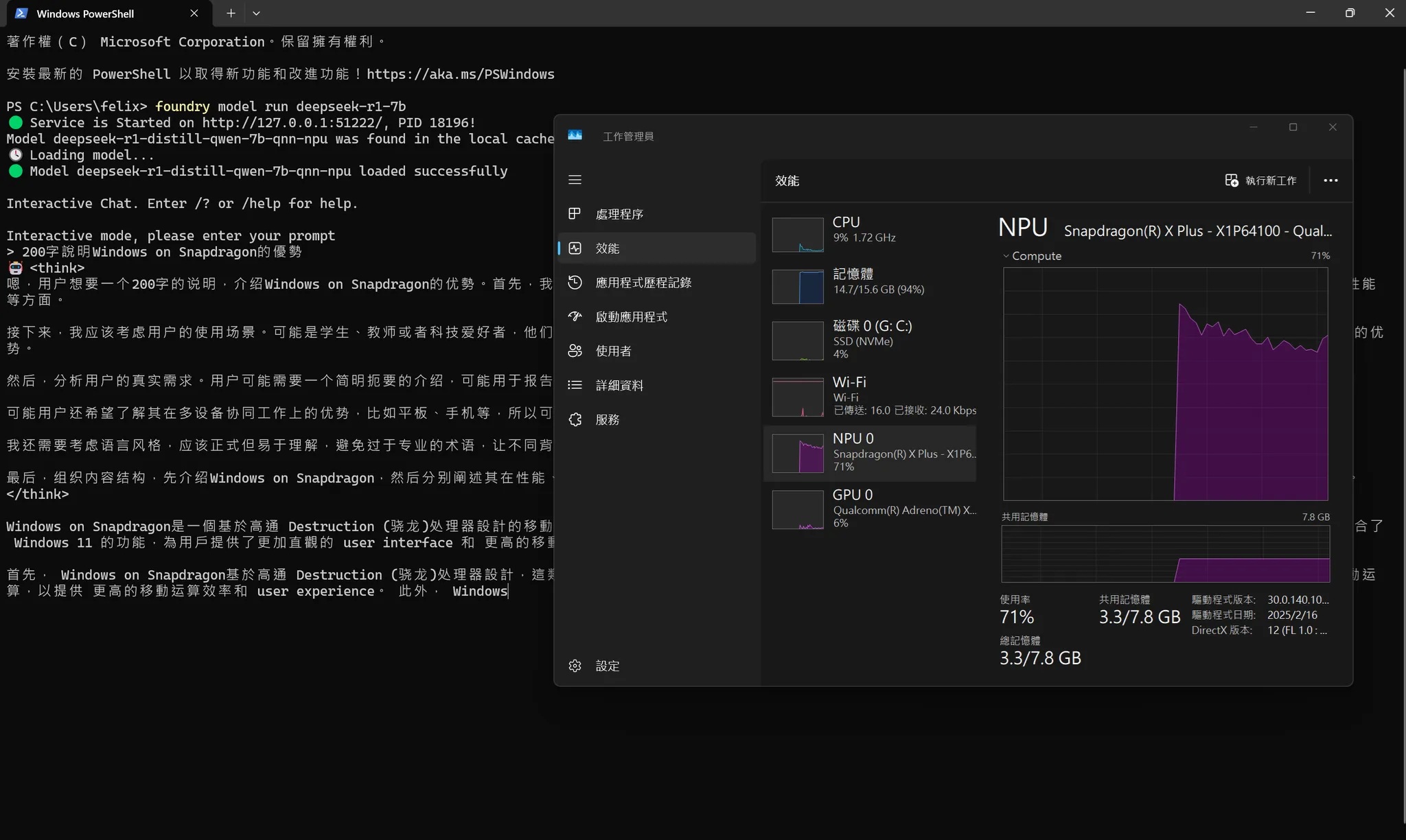Image resolution: width=1406 pixels, height=840 pixels.
Task: Switch to 啟動應用程式 page
Action: point(657,316)
